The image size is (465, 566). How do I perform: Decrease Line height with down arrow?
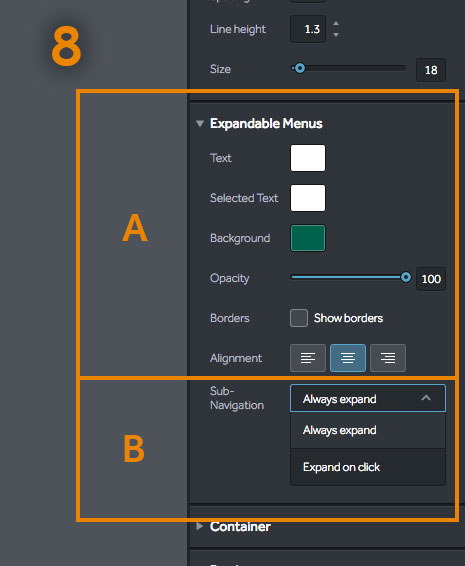click(336, 35)
